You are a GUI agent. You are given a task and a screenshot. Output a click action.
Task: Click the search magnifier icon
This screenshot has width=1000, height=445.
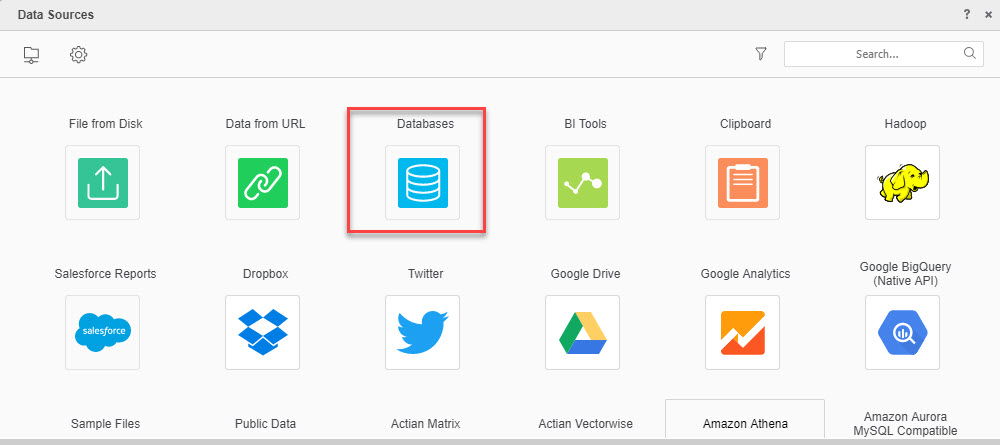[x=969, y=54]
